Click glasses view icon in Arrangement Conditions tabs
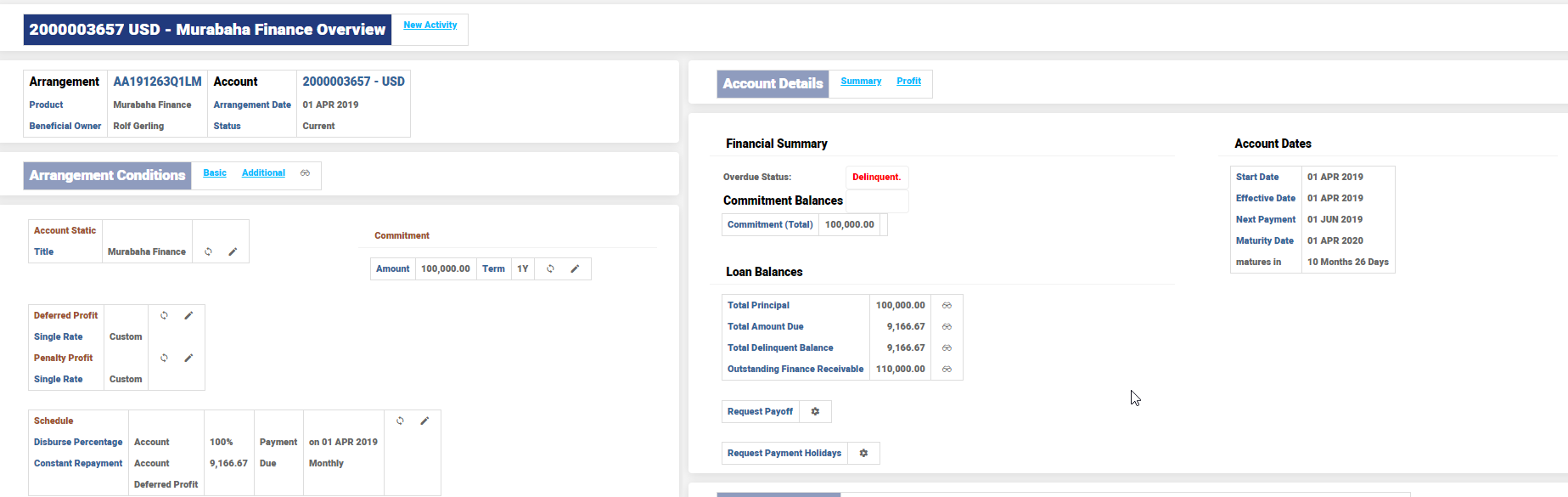The image size is (1568, 497). [305, 173]
